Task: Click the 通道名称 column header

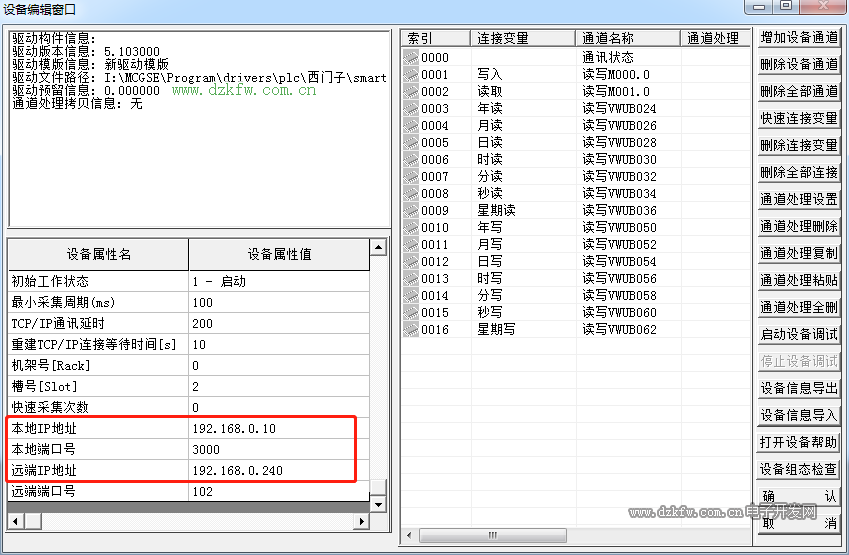Action: coord(628,39)
